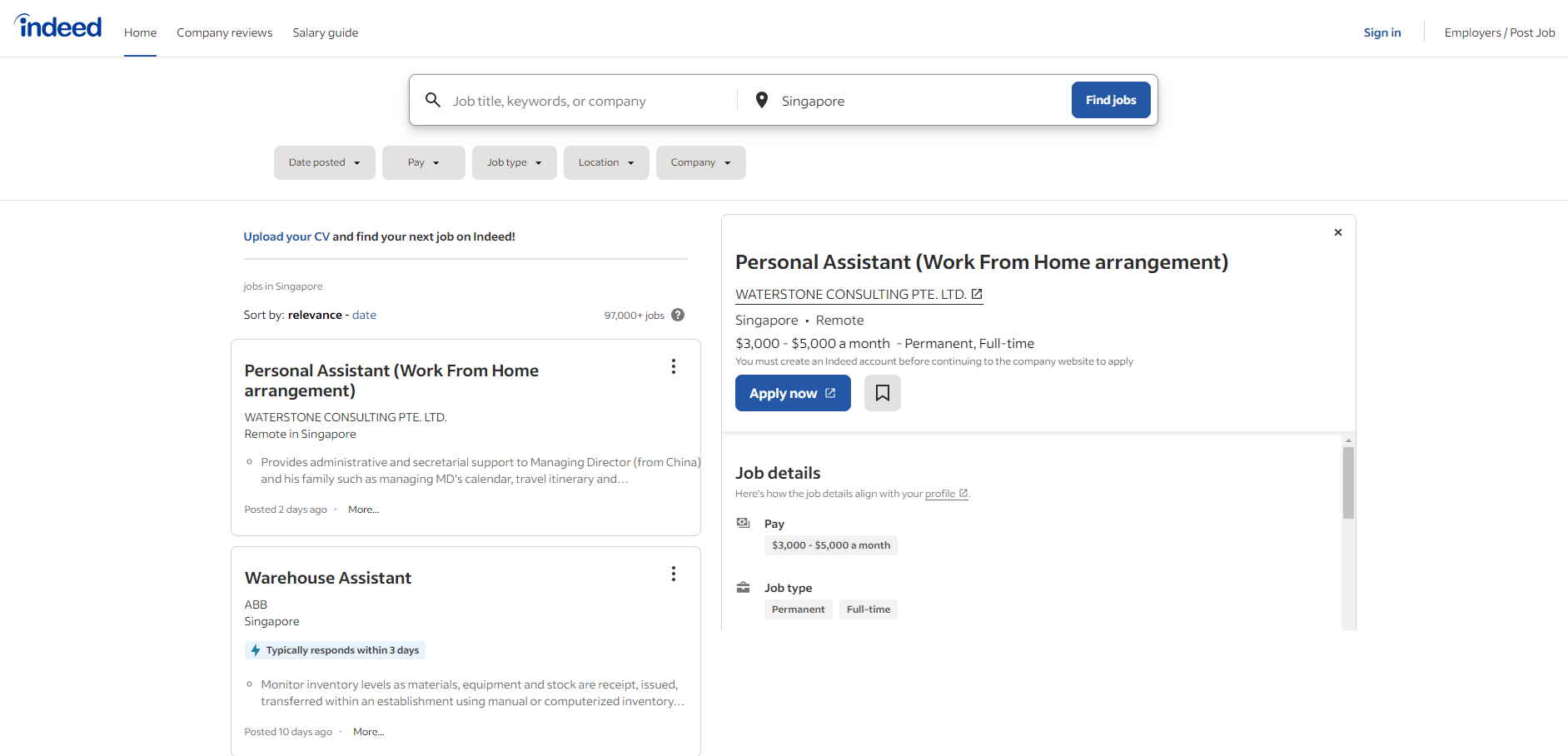Click the Find jobs button
The height and width of the screenshot is (756, 1568).
tap(1111, 100)
